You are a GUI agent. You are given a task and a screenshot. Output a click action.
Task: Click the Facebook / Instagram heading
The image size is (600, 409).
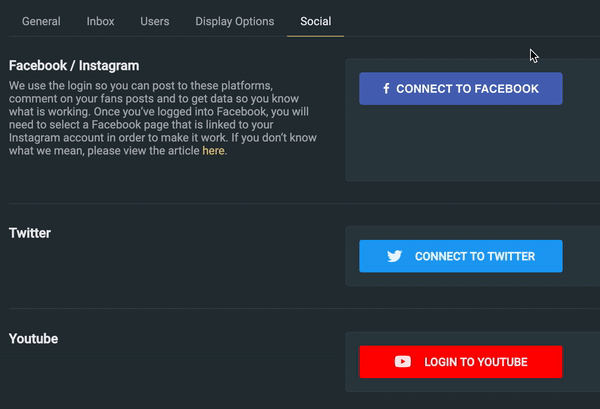coord(74,66)
